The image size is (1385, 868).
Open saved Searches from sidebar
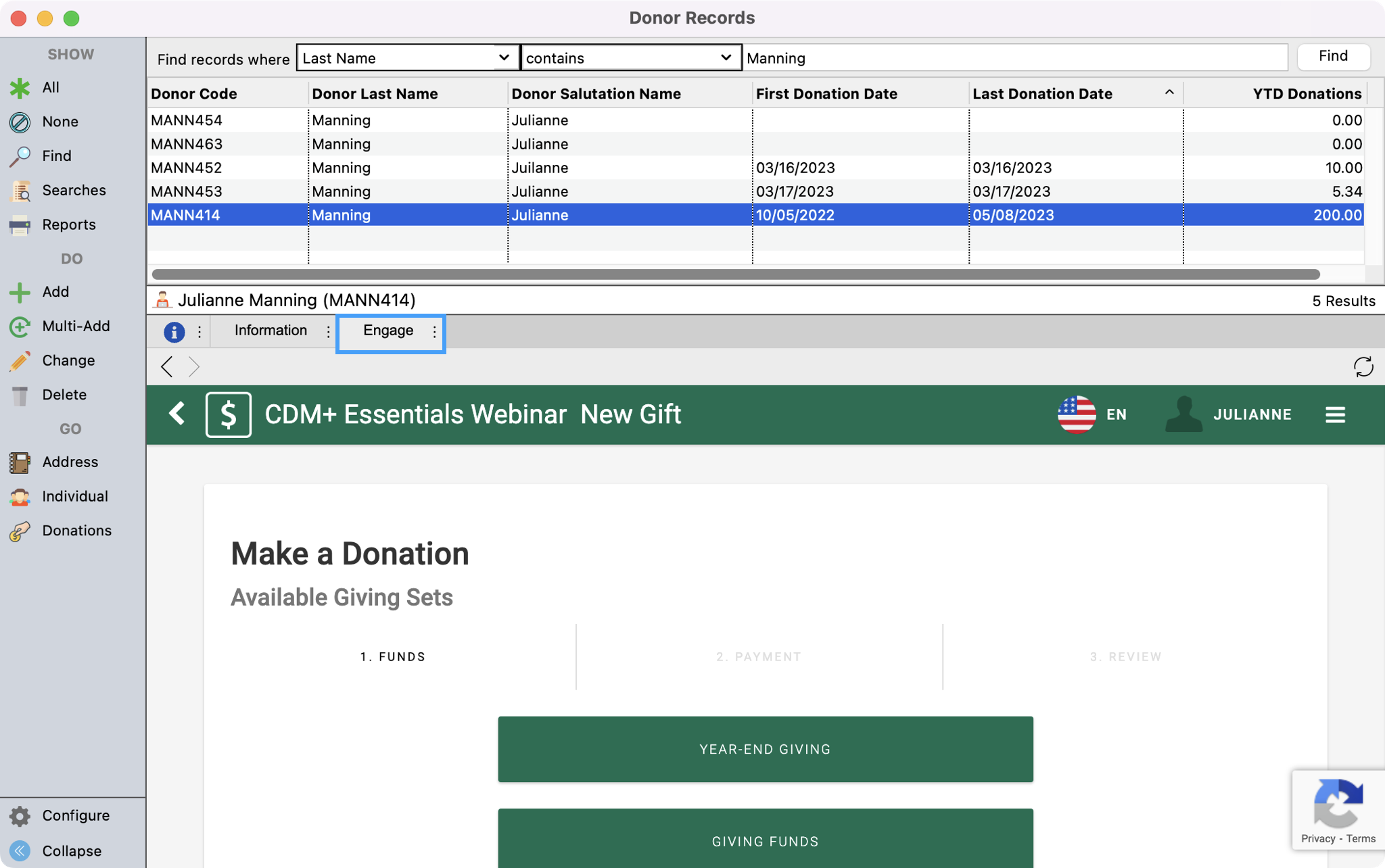click(73, 191)
